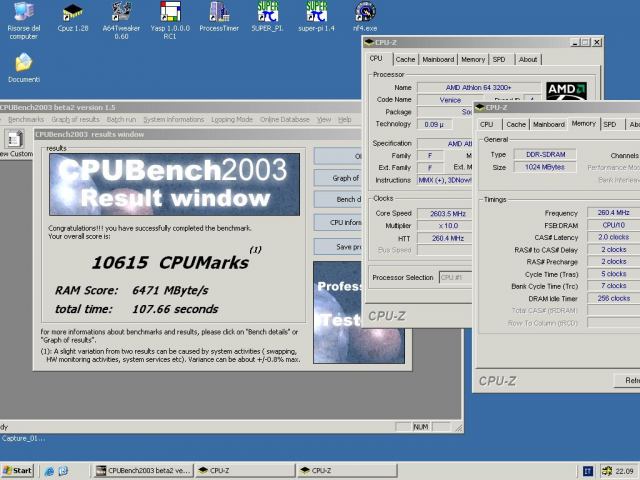The image size is (640, 480).
Task: Select the CPU tab in front CPU-Z window
Action: click(487, 124)
